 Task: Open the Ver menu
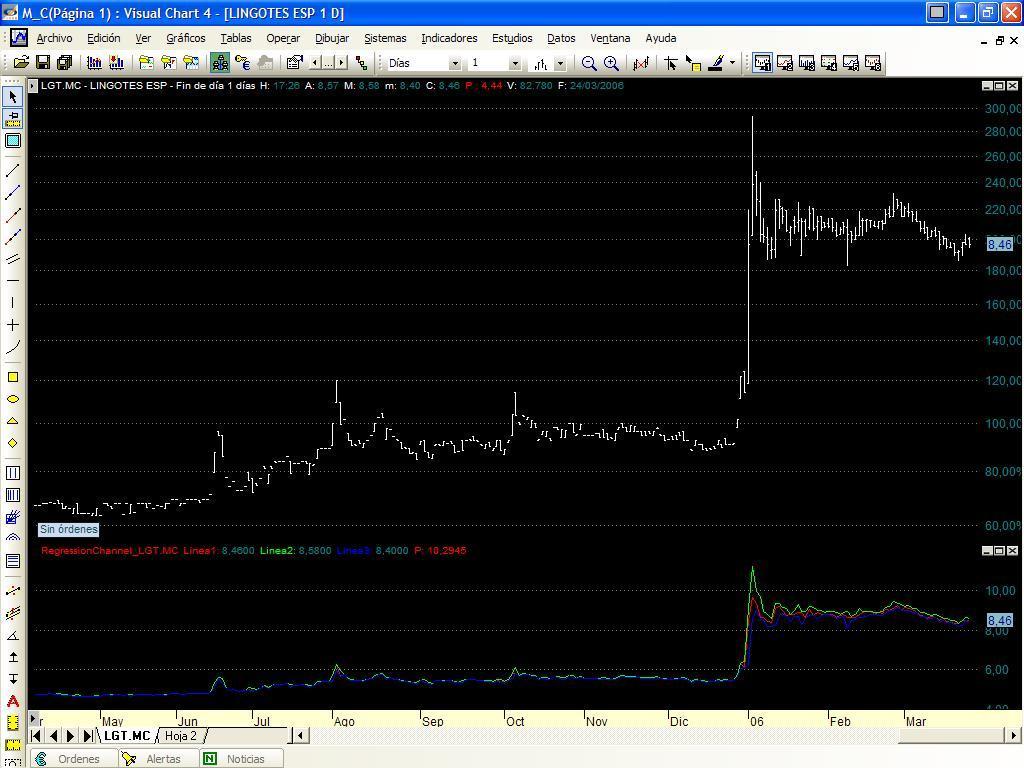(x=143, y=38)
